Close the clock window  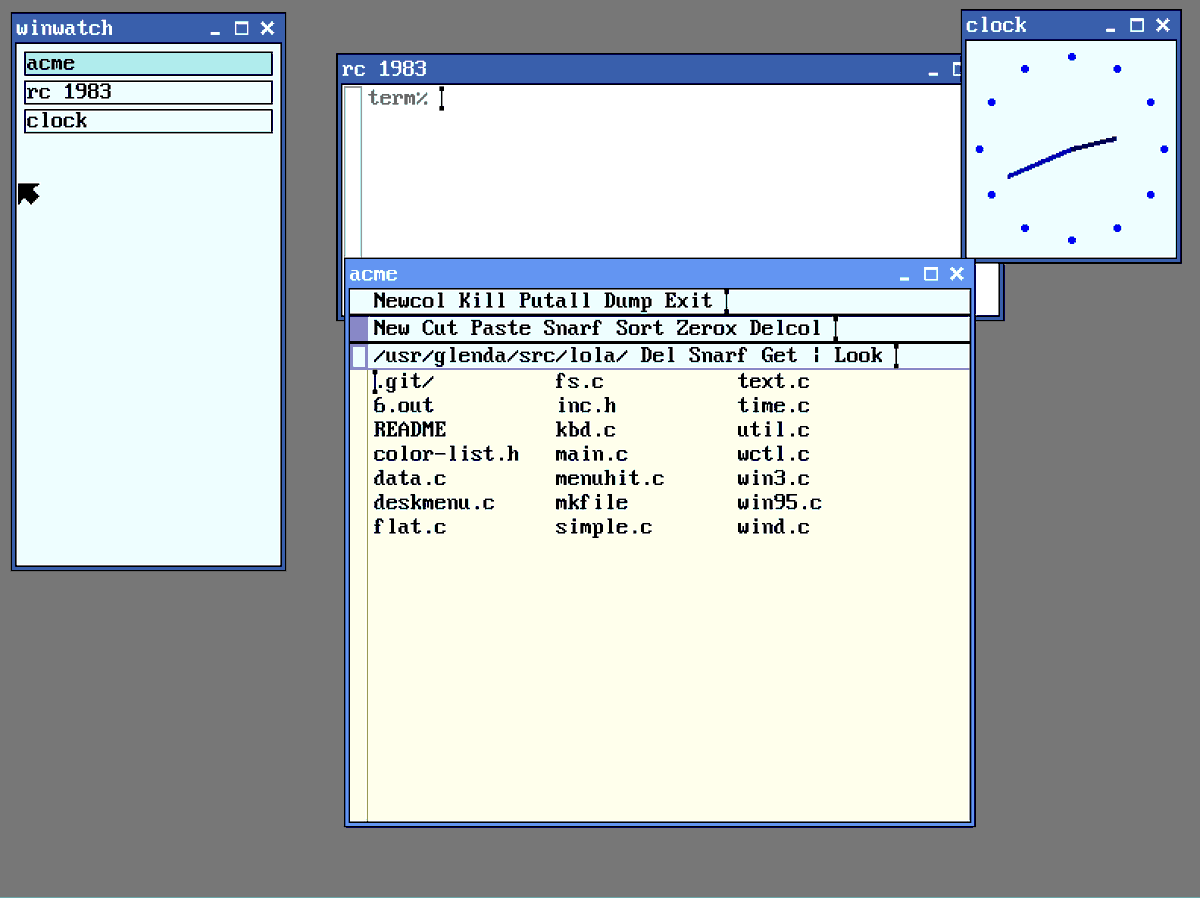click(1163, 26)
